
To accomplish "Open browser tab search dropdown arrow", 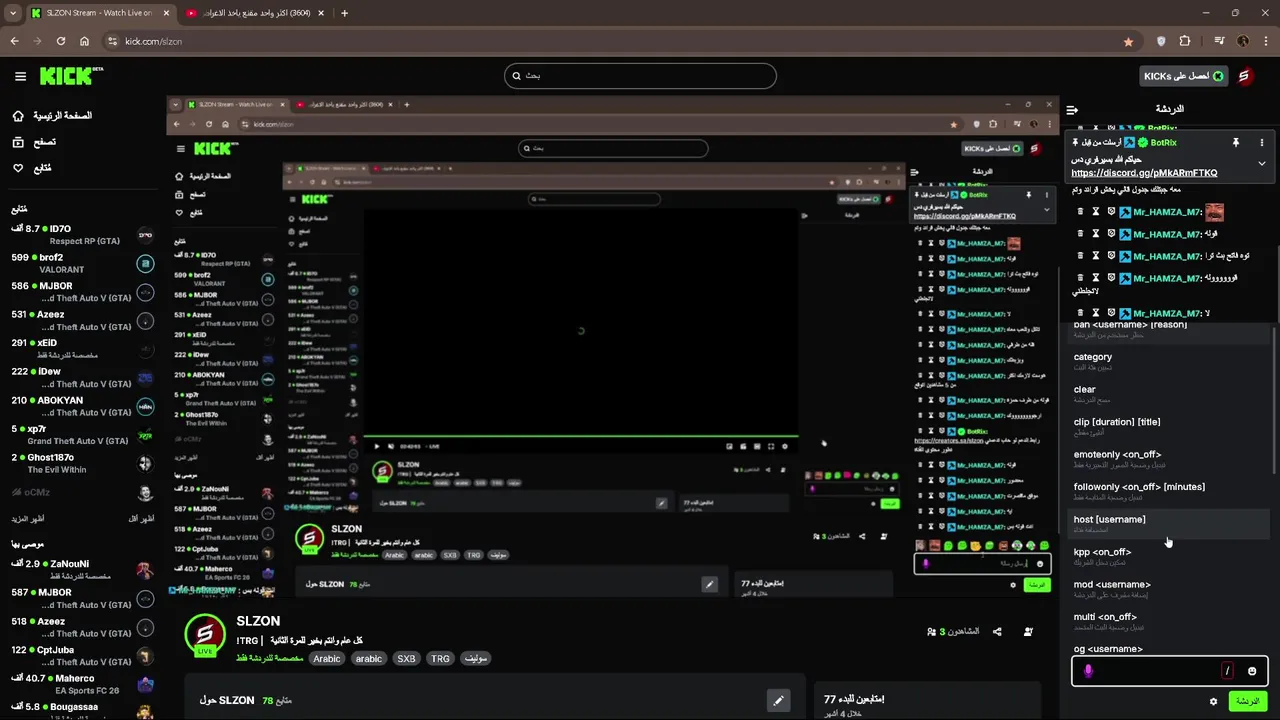I will click(x=13, y=13).
